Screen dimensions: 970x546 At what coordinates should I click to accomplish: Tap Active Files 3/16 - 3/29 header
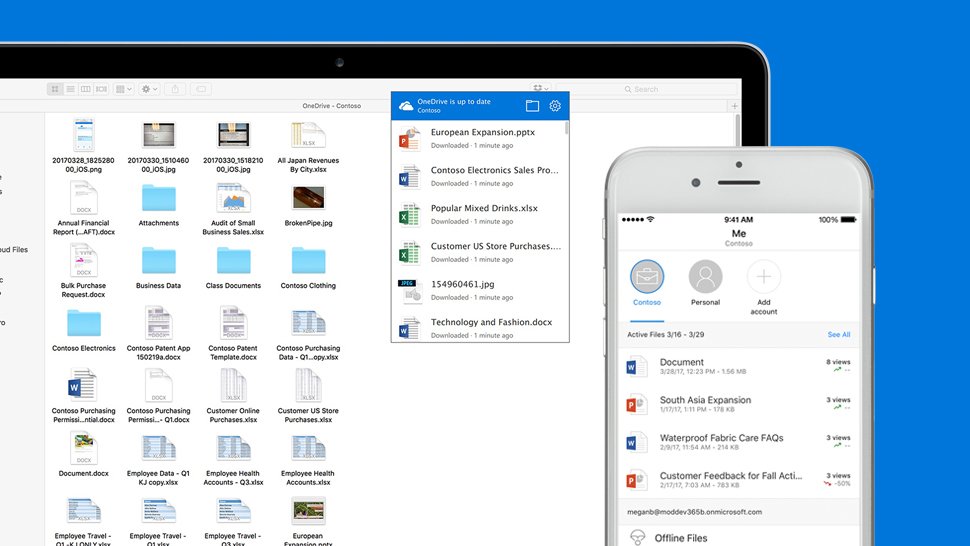pos(666,335)
